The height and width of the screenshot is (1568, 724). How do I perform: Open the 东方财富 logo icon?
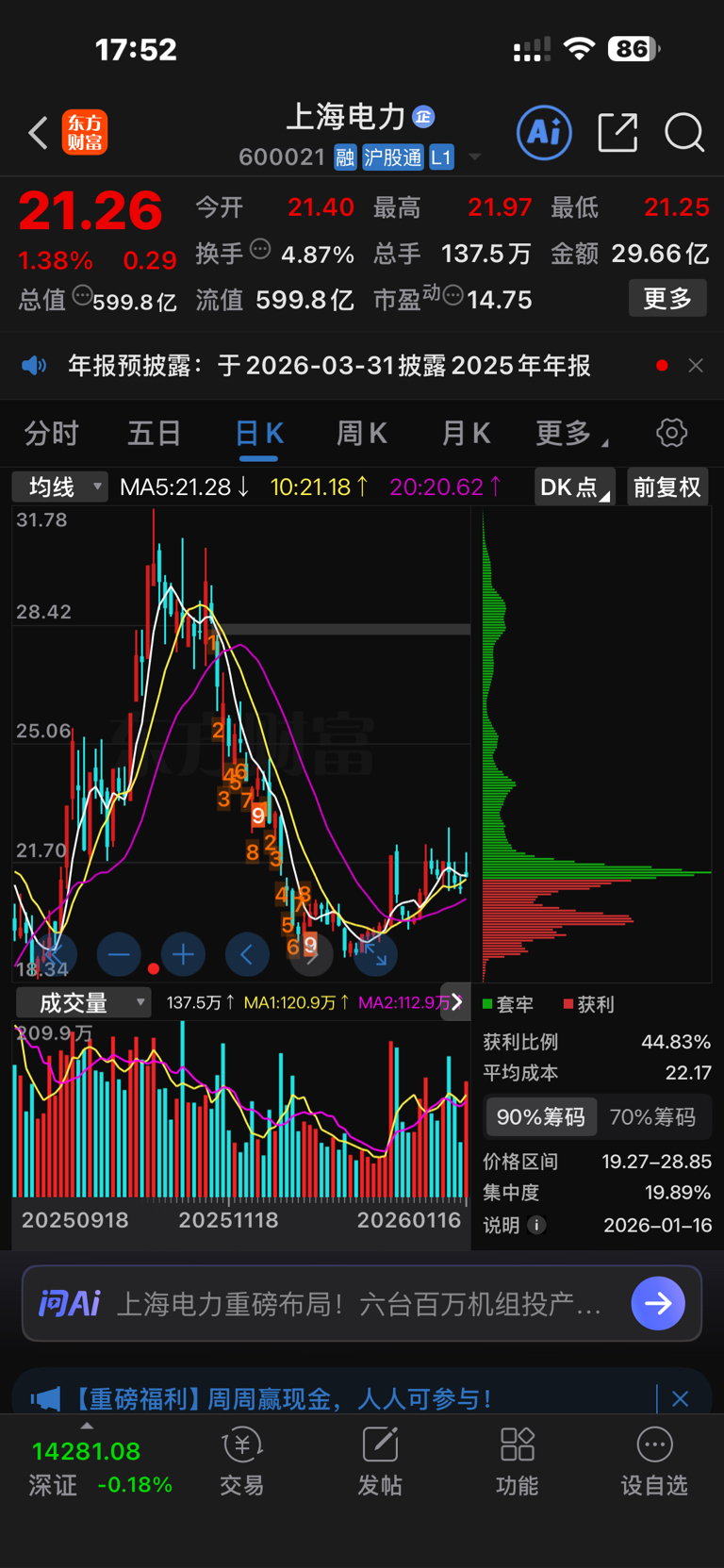point(85,132)
